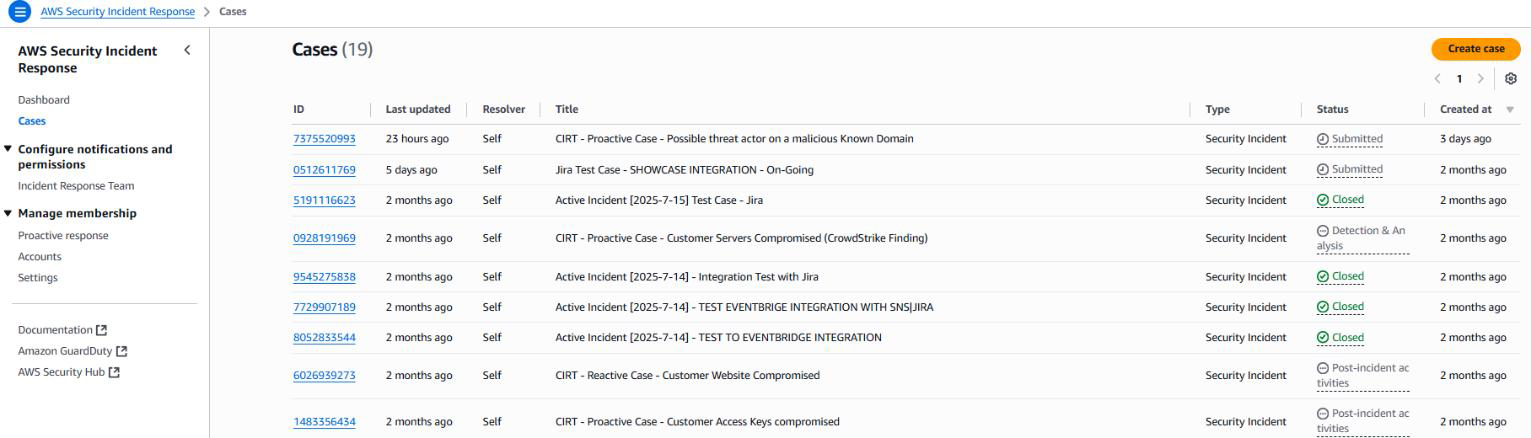Click the Last updated column header
Viewport: 1531px width, 438px height.
pyautogui.click(x=418, y=110)
